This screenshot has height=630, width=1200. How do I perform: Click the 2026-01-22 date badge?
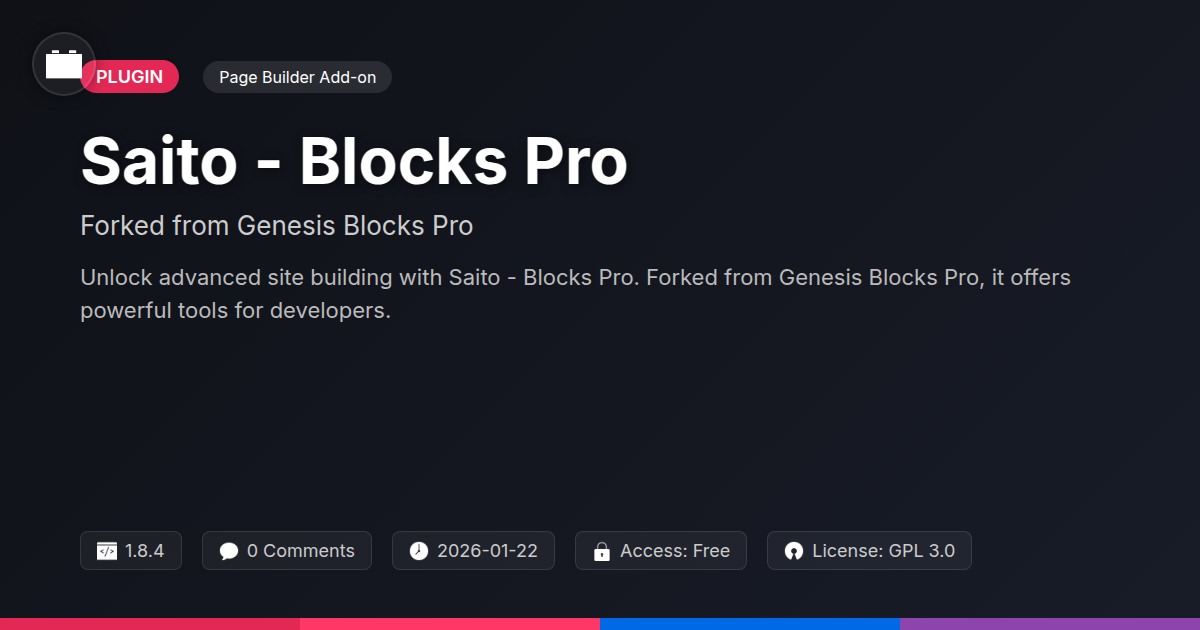pos(473,551)
